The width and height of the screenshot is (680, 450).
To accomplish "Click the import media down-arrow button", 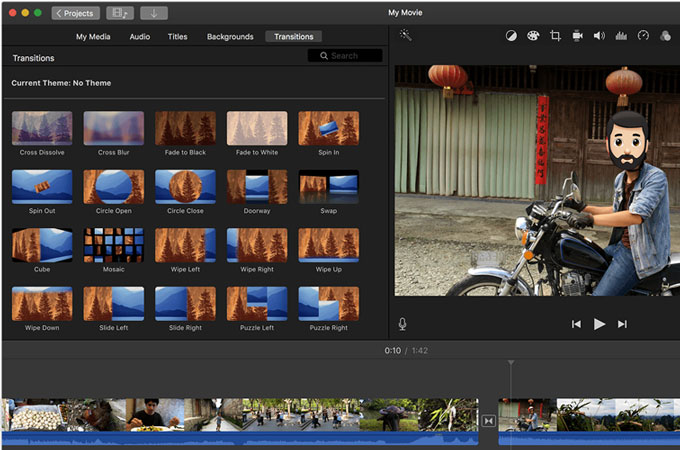I will click(154, 13).
